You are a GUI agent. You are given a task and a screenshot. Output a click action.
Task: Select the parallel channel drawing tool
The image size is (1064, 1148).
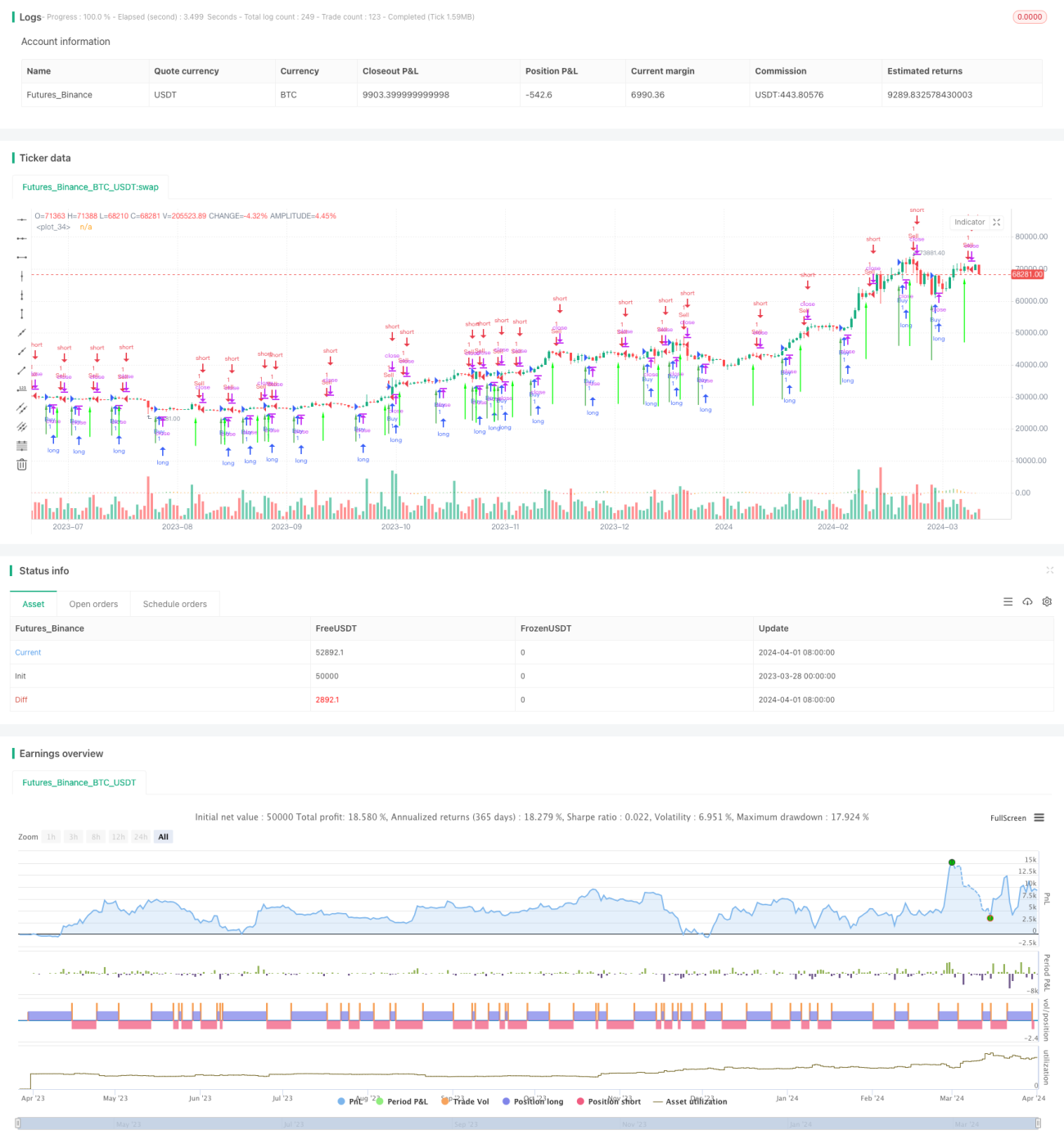[22, 407]
